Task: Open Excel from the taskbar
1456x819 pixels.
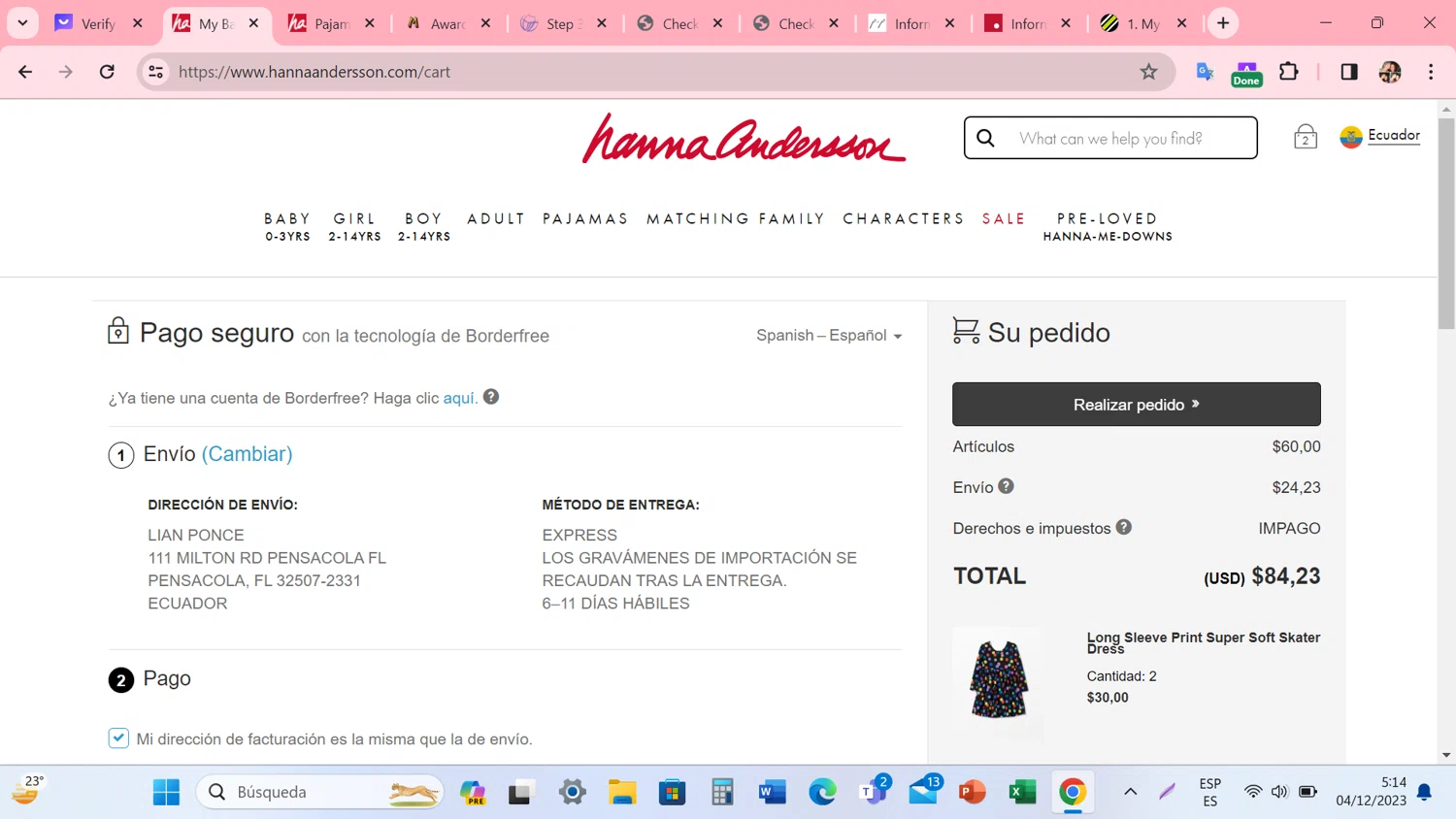Action: pos(1022,792)
